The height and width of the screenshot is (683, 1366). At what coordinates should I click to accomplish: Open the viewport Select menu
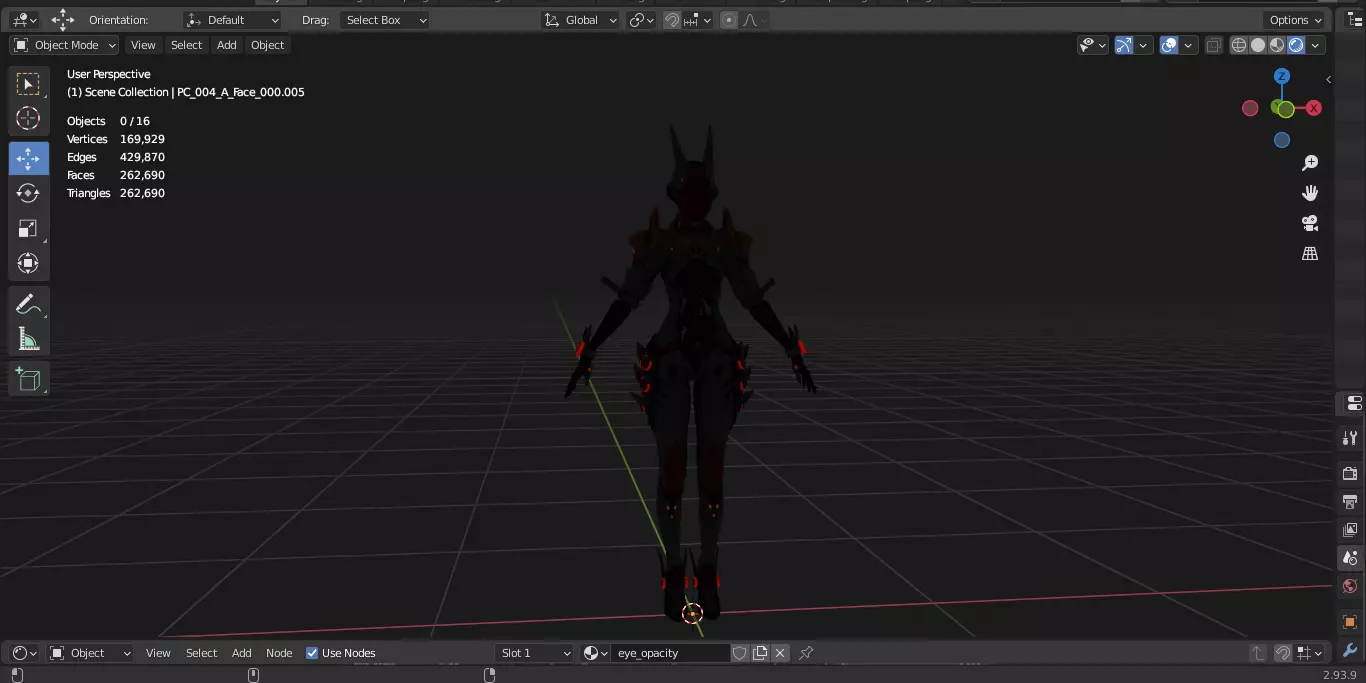[x=186, y=45]
